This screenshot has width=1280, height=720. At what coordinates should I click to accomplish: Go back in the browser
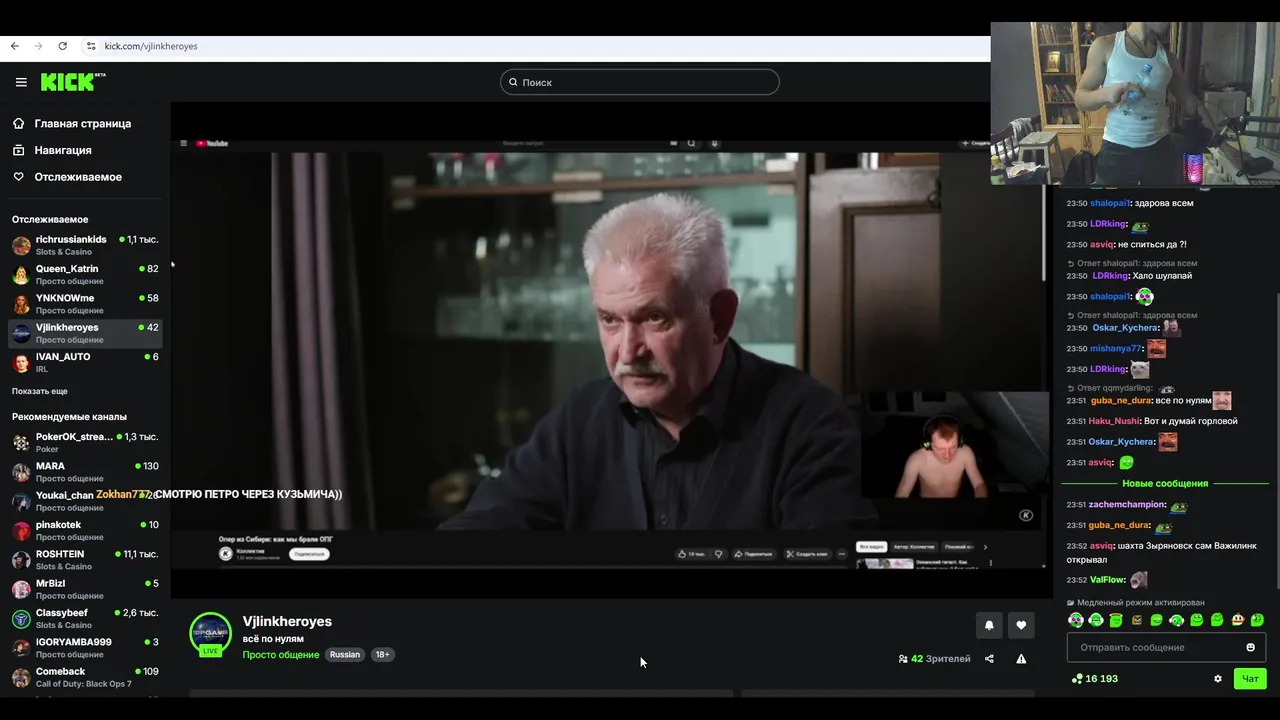(x=14, y=46)
